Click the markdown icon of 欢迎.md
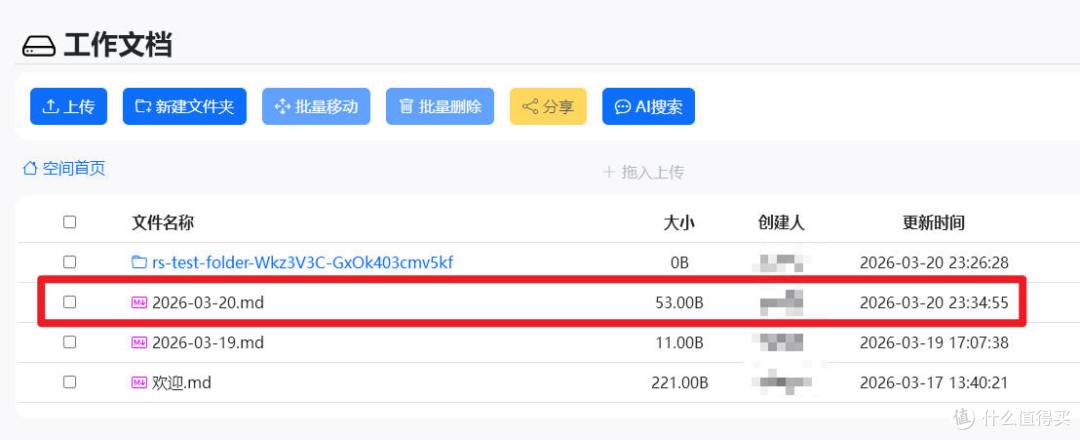The height and width of the screenshot is (440, 1080). click(139, 381)
